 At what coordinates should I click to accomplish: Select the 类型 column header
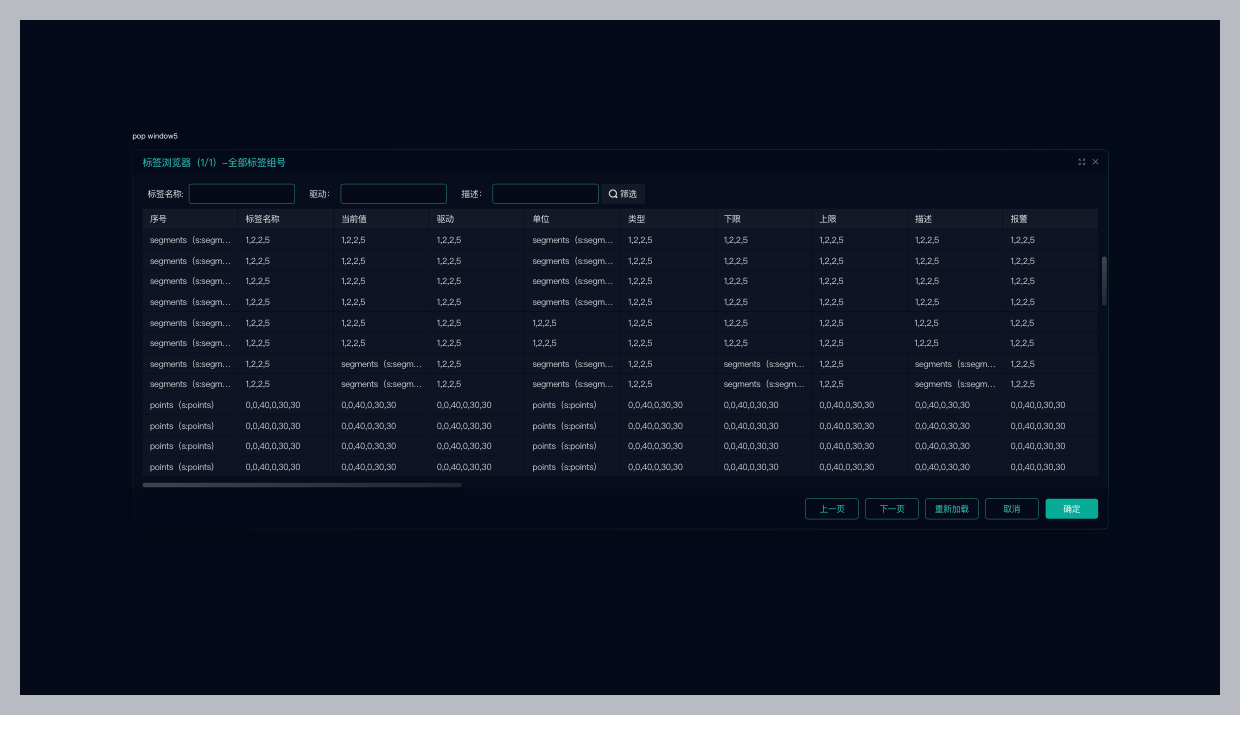pyautogui.click(x=637, y=219)
